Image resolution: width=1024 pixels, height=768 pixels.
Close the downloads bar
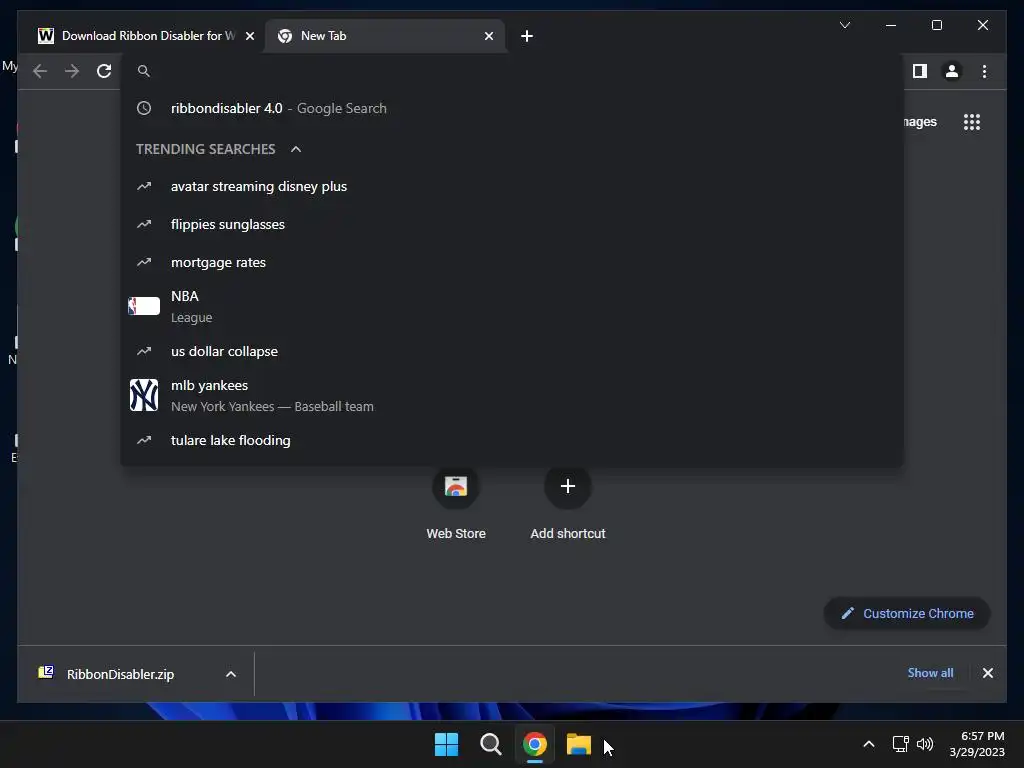pyautogui.click(x=987, y=673)
